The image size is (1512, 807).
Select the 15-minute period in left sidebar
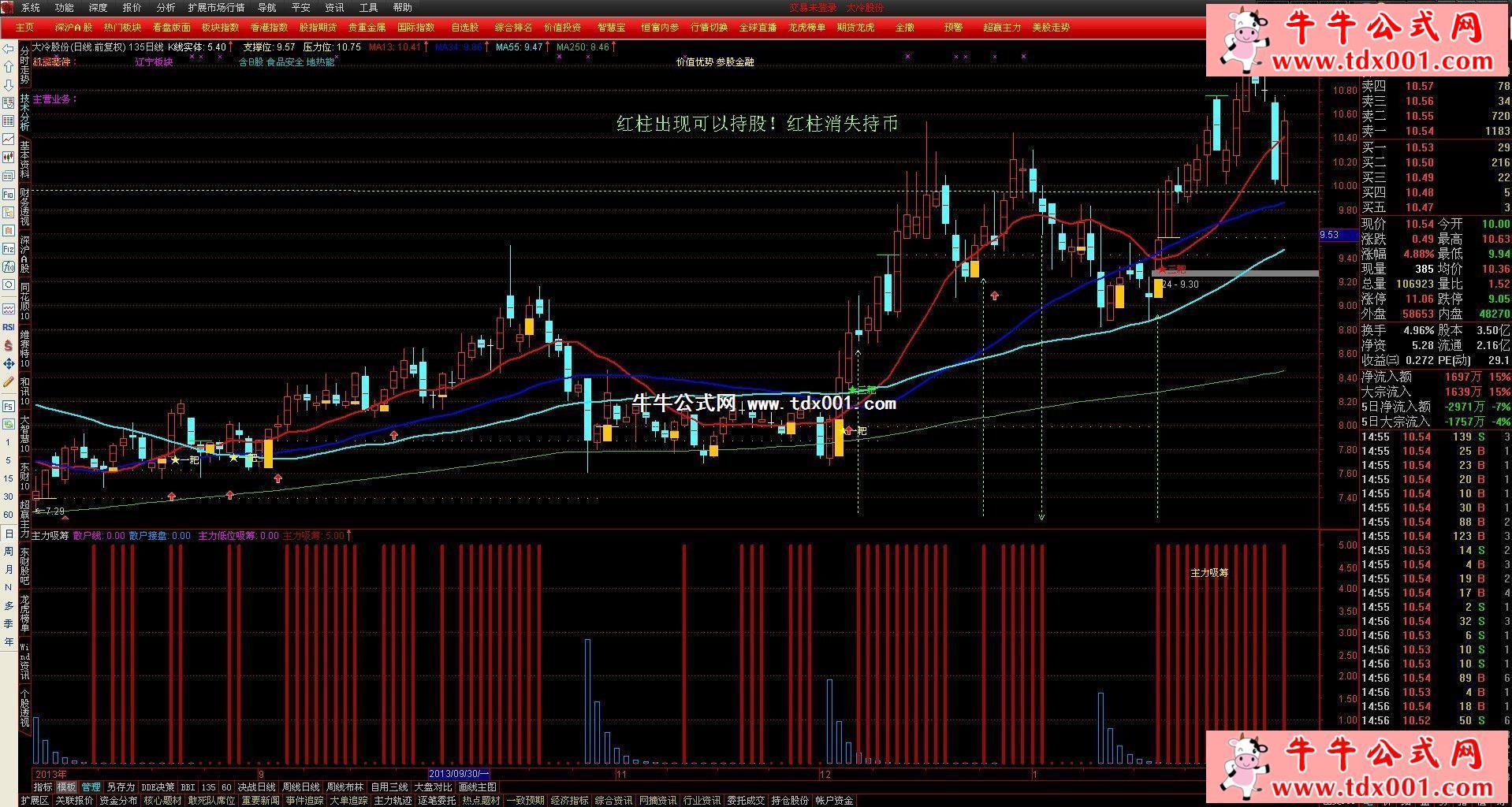(9, 478)
